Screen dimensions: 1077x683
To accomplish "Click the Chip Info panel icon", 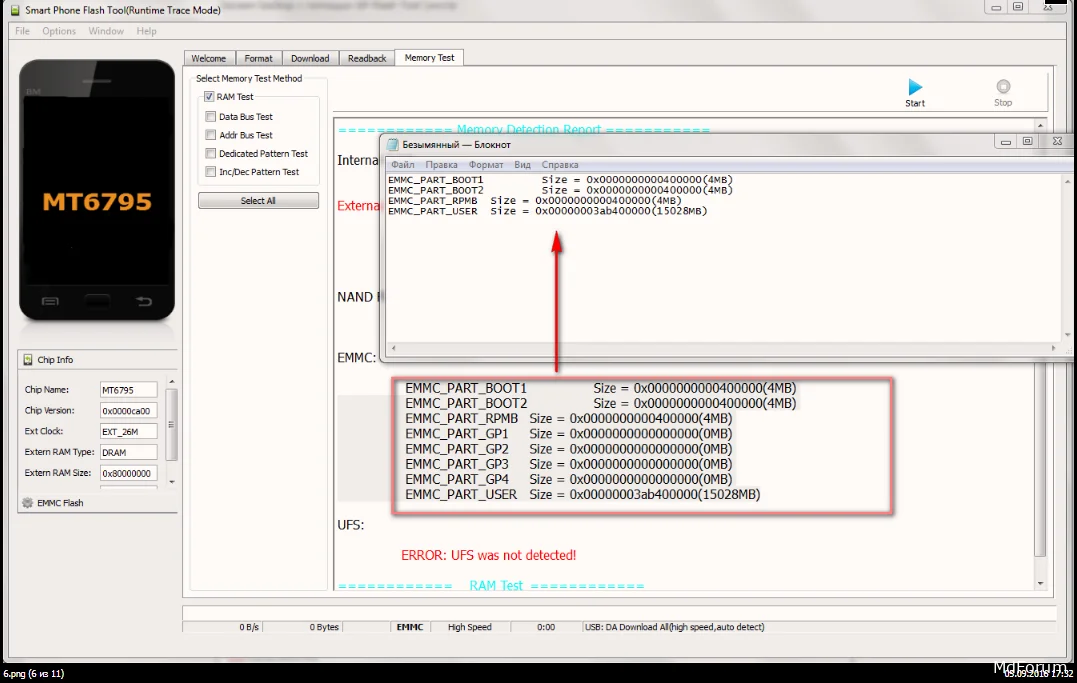I will coord(28,360).
